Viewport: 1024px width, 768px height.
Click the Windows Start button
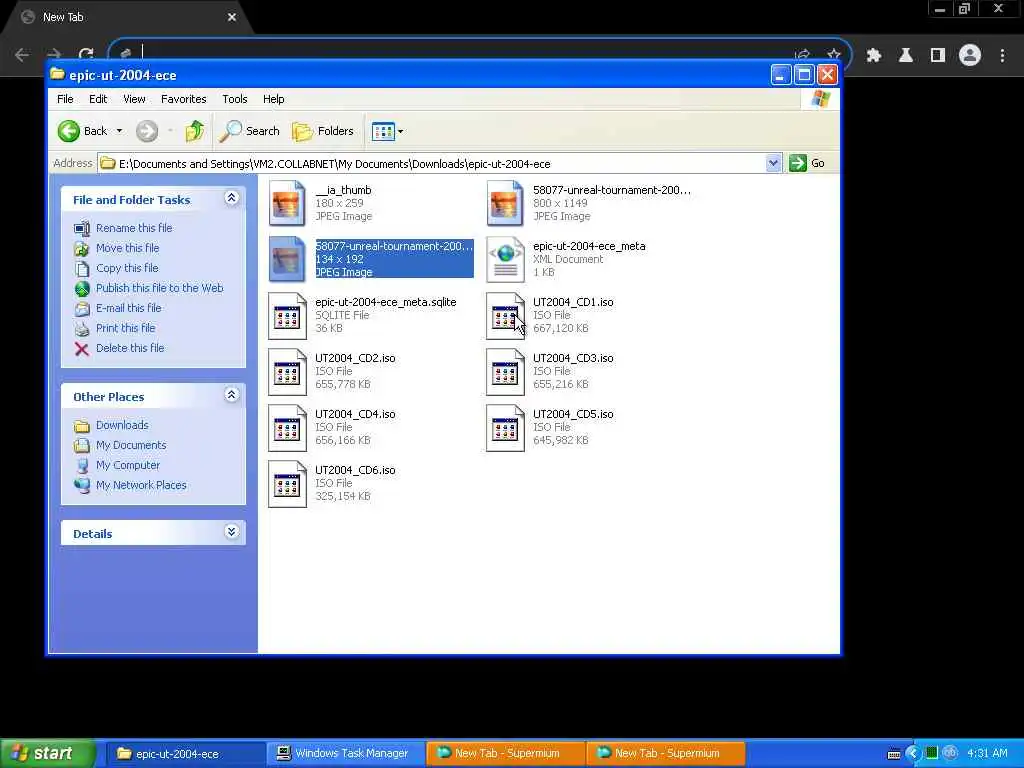47,754
